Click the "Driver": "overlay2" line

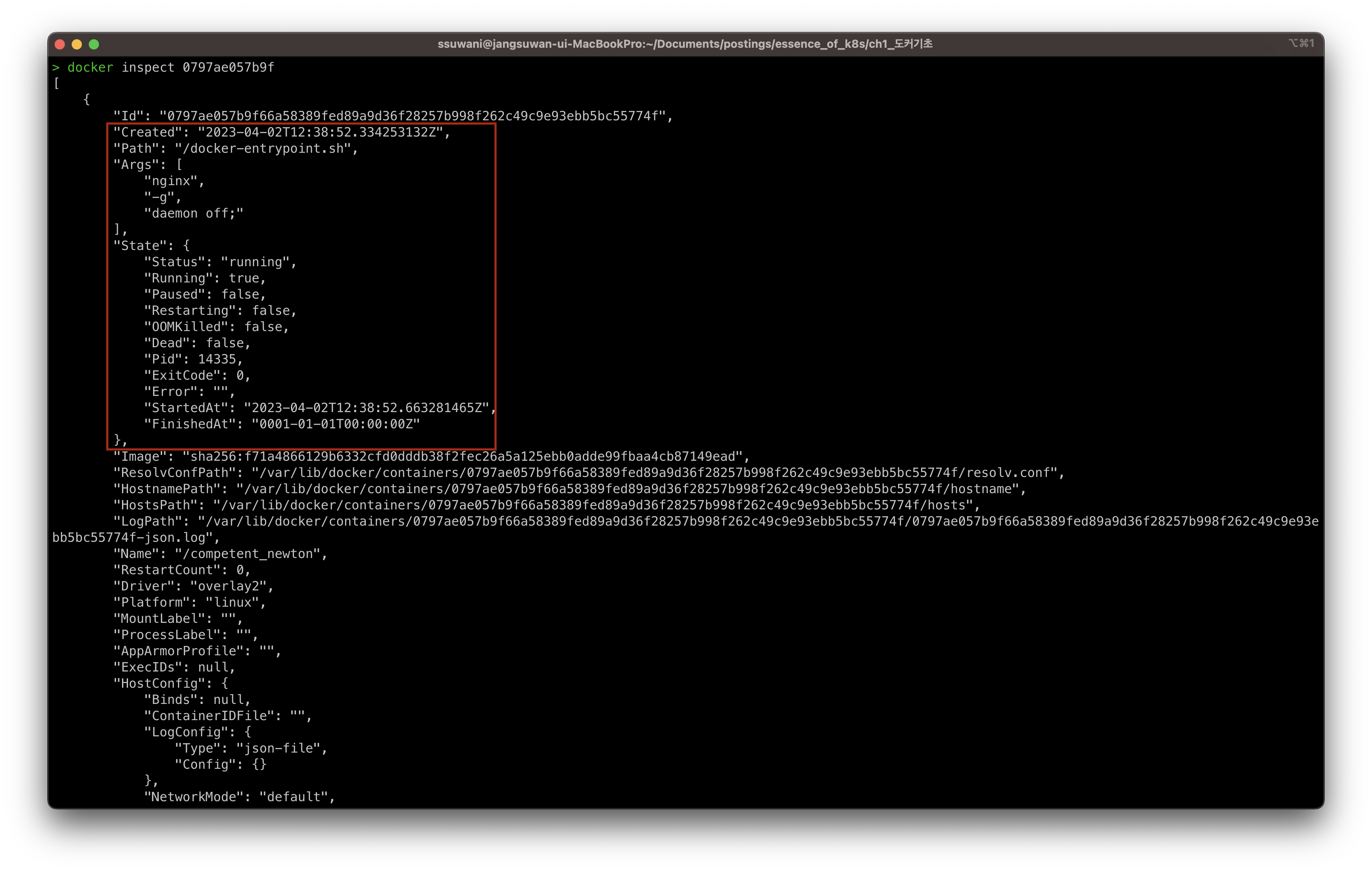[x=193, y=587]
